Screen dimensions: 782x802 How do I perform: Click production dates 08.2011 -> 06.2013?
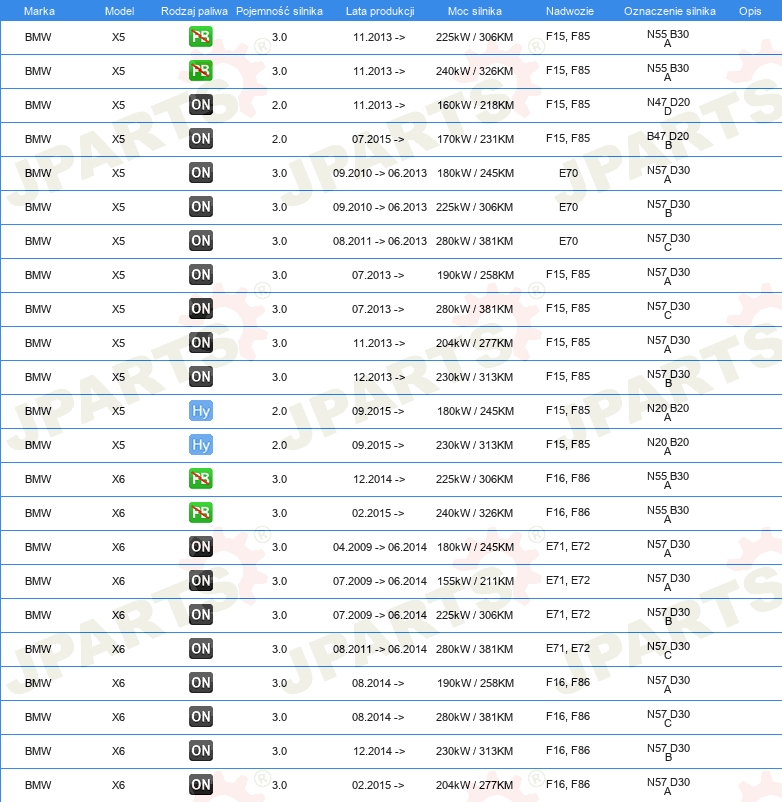coord(379,241)
